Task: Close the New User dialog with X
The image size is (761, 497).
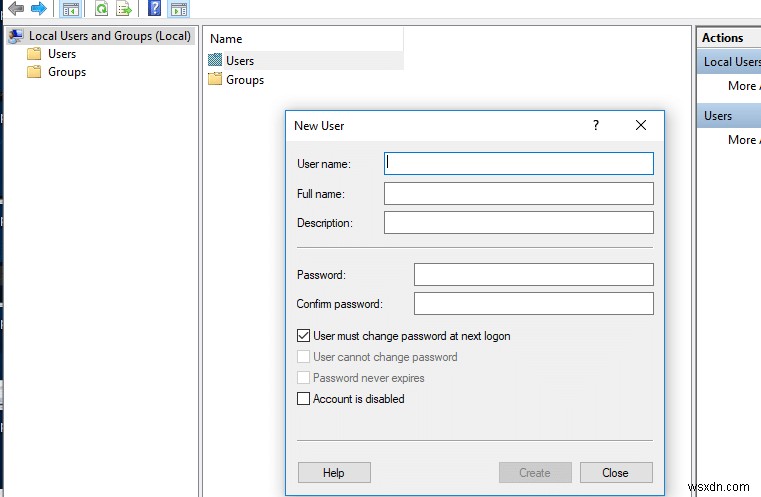Action: [x=641, y=125]
